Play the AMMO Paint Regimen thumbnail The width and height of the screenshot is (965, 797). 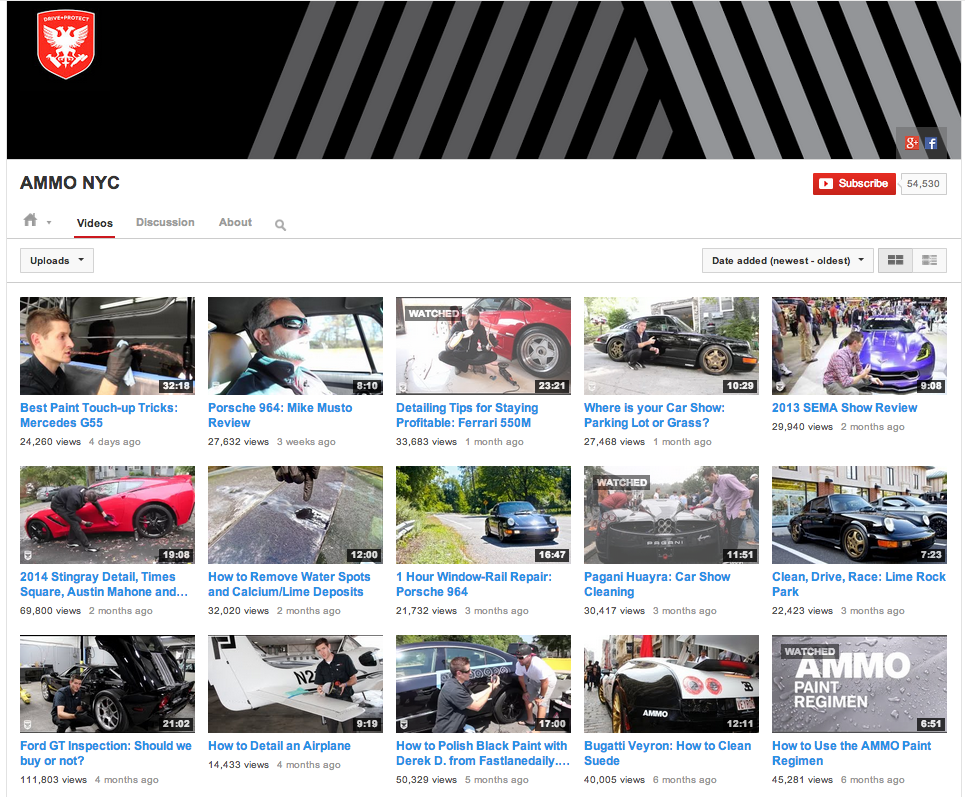(x=859, y=684)
